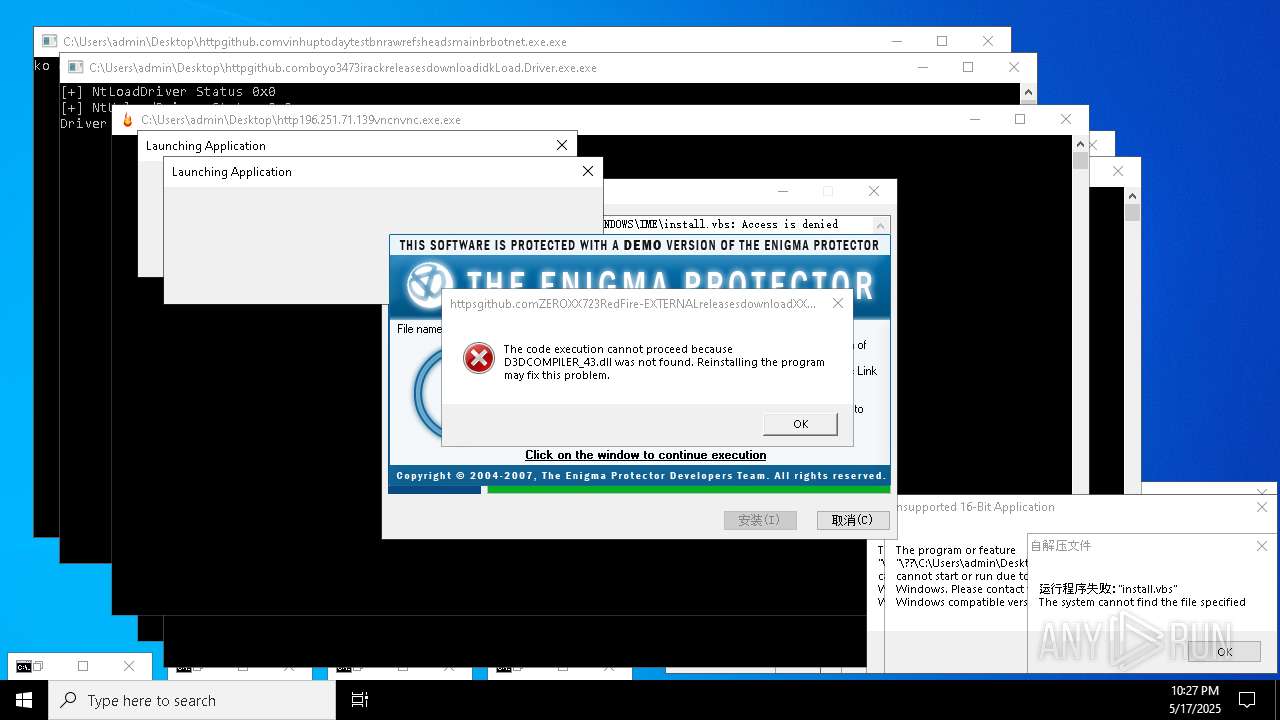Click the 'Type here to search' box

192,700
